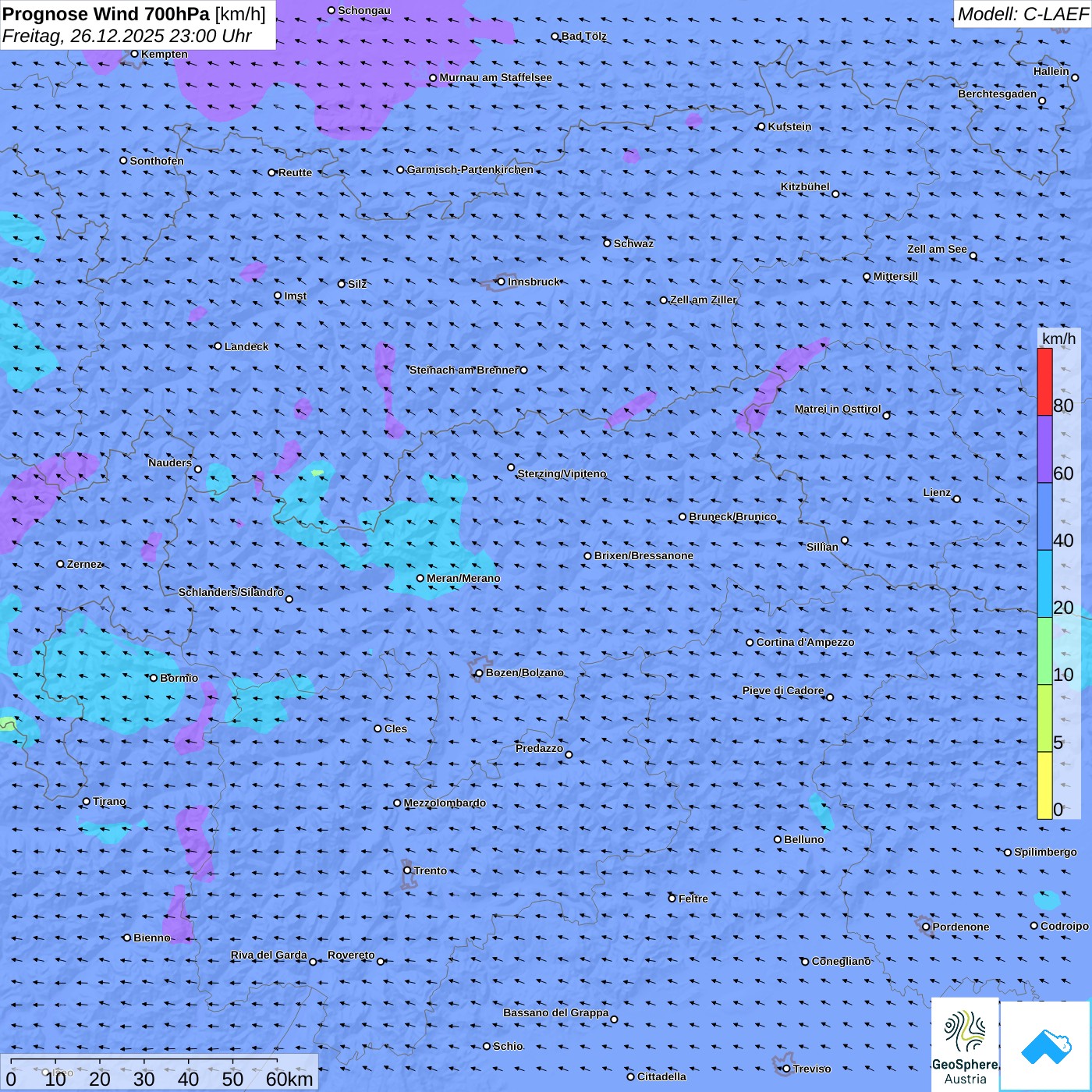Click the 'Prognose Wind 700hPa' title

tap(106, 13)
